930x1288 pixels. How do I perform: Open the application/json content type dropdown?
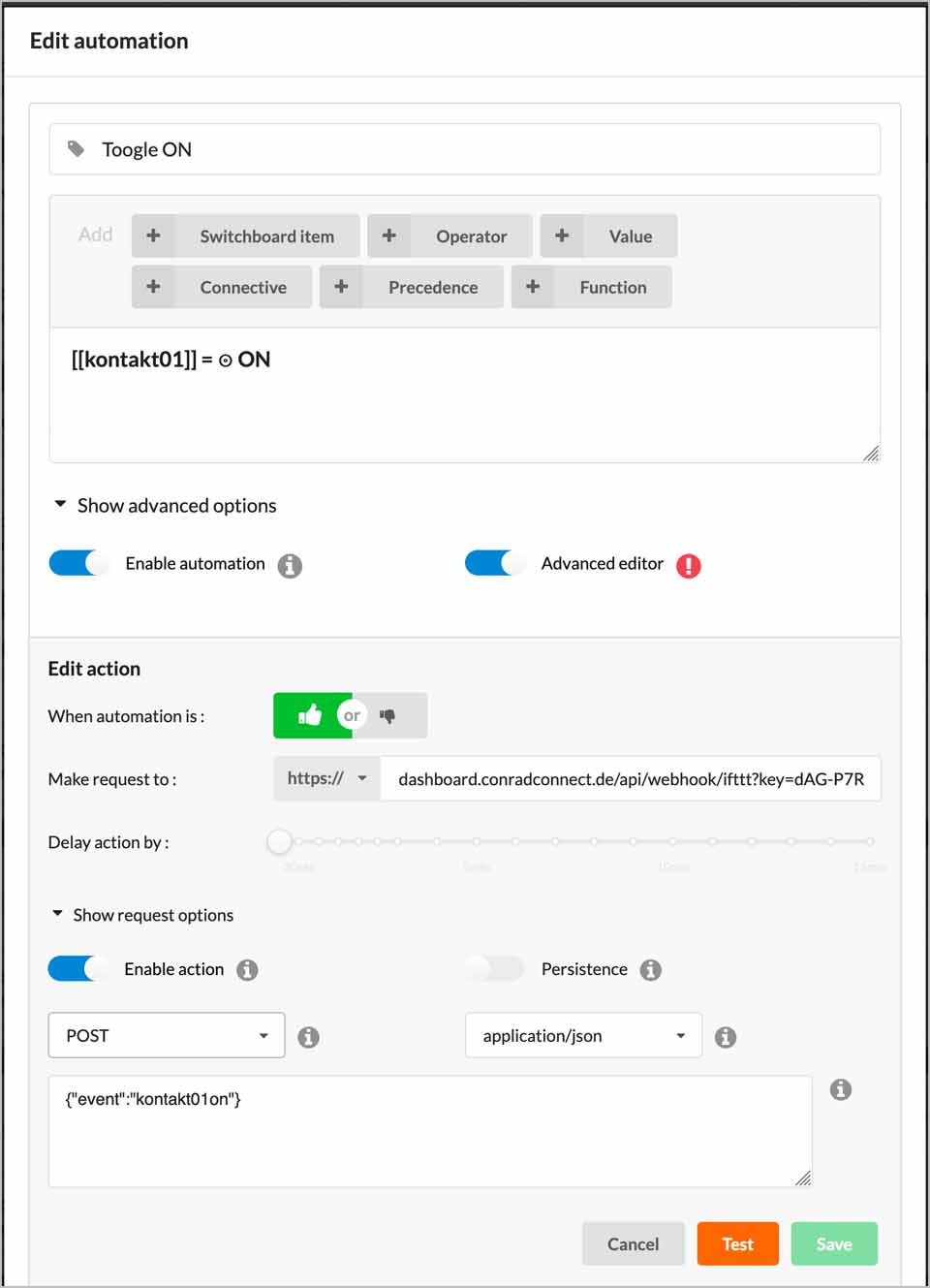(x=583, y=1035)
